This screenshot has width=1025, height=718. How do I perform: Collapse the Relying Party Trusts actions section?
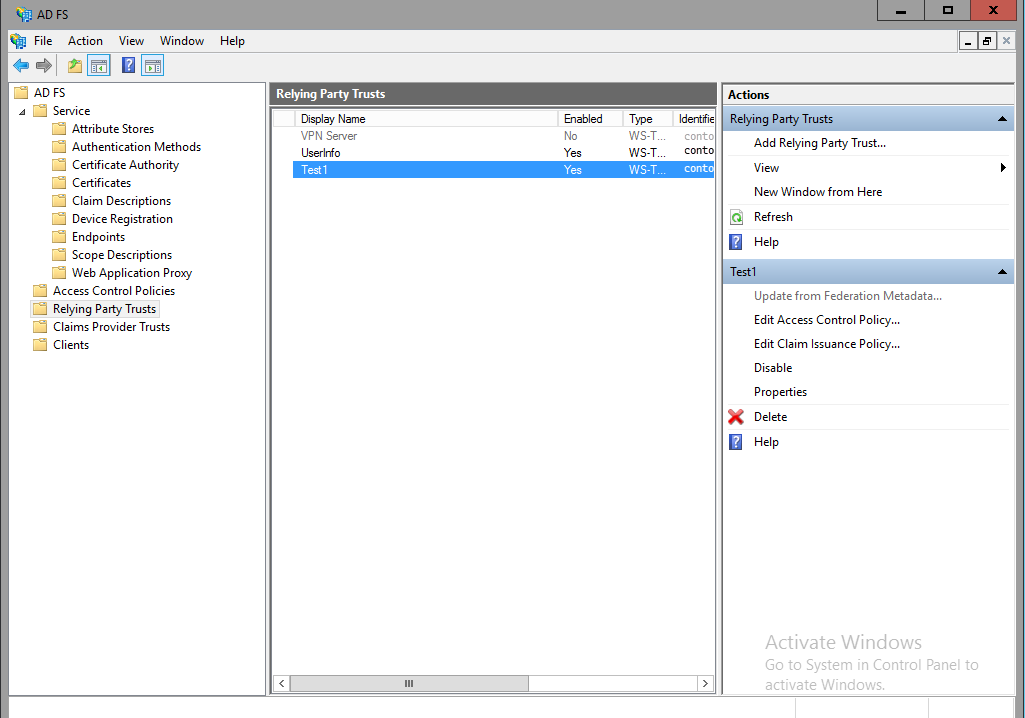(1001, 118)
